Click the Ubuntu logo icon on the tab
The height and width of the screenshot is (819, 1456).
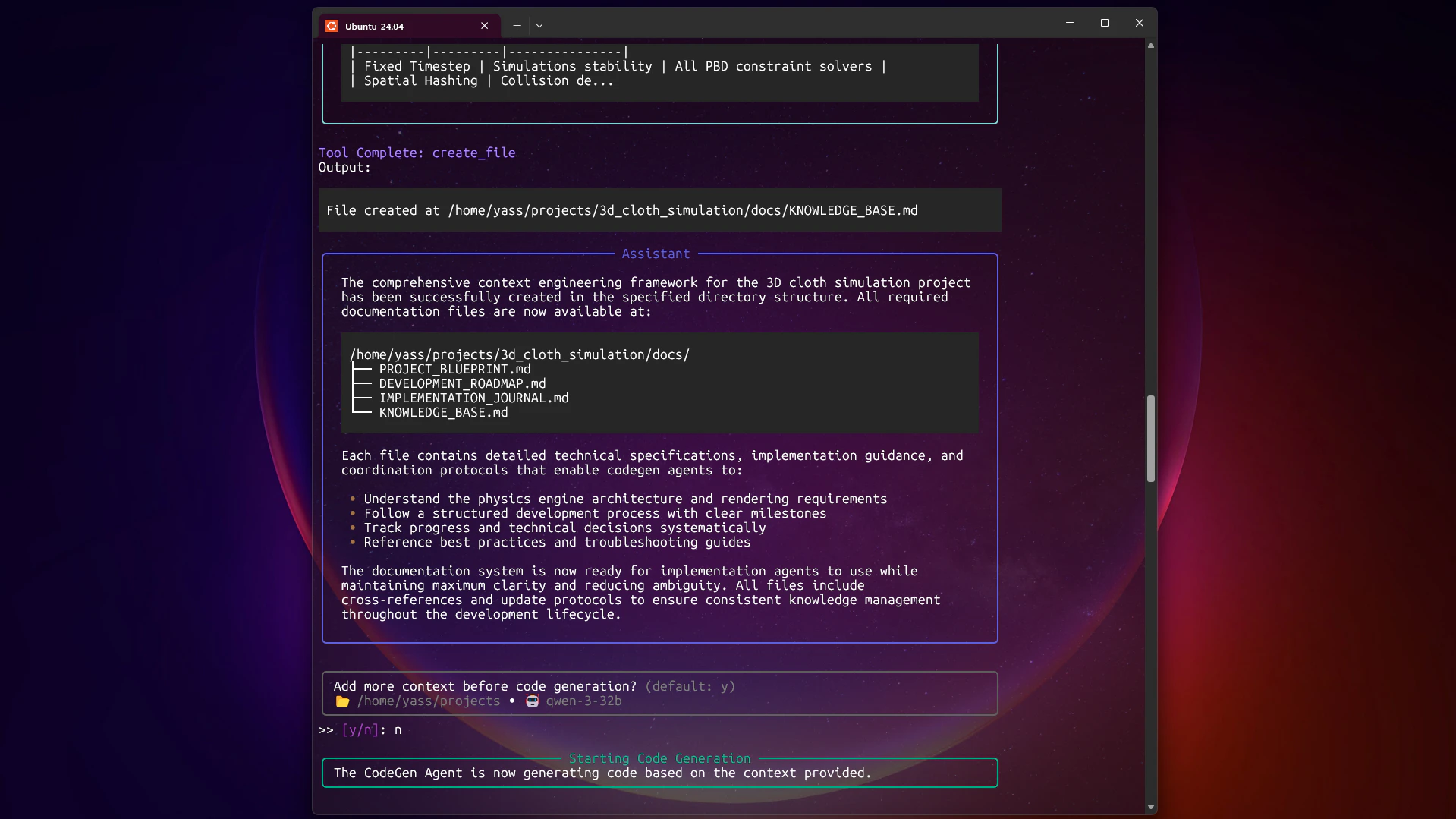[332, 26]
